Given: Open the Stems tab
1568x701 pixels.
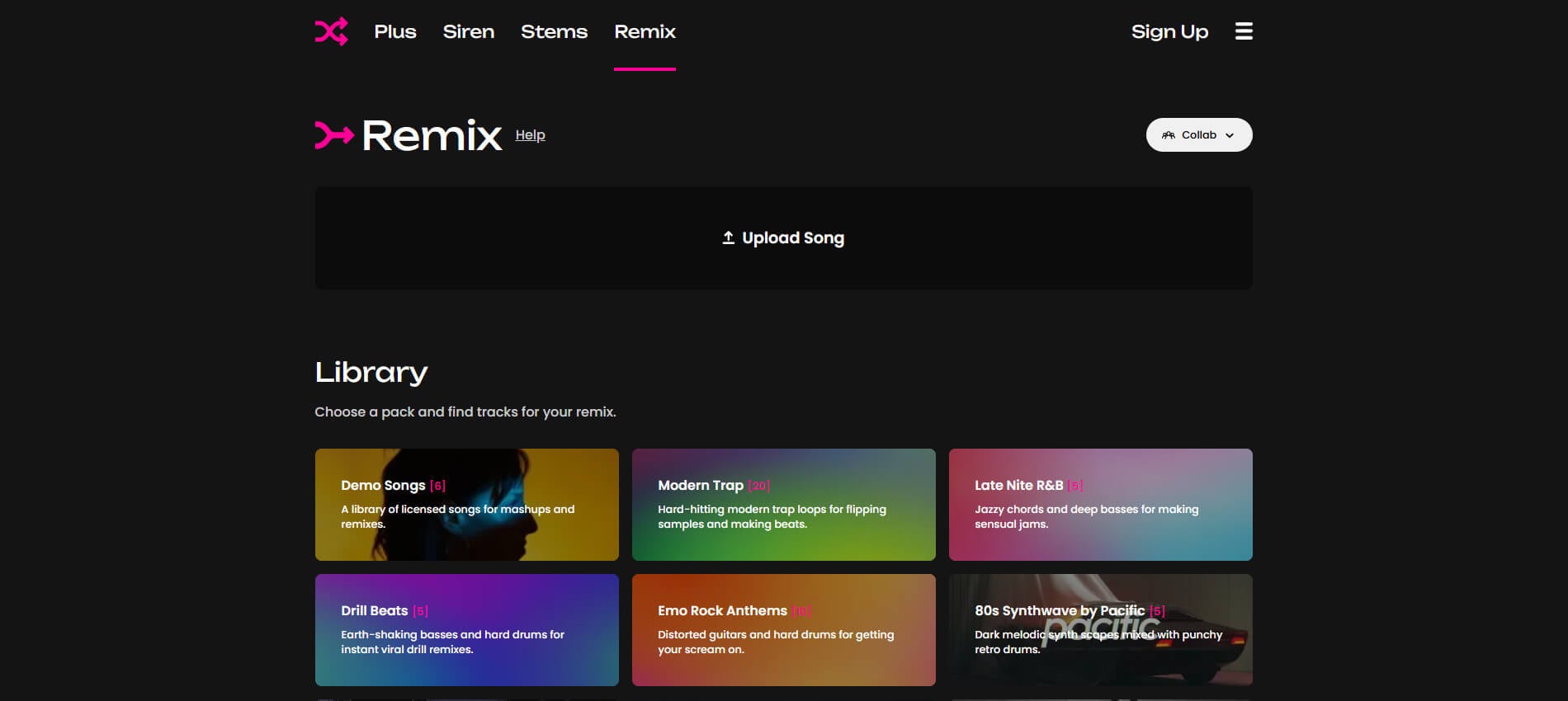Looking at the screenshot, I should [555, 31].
